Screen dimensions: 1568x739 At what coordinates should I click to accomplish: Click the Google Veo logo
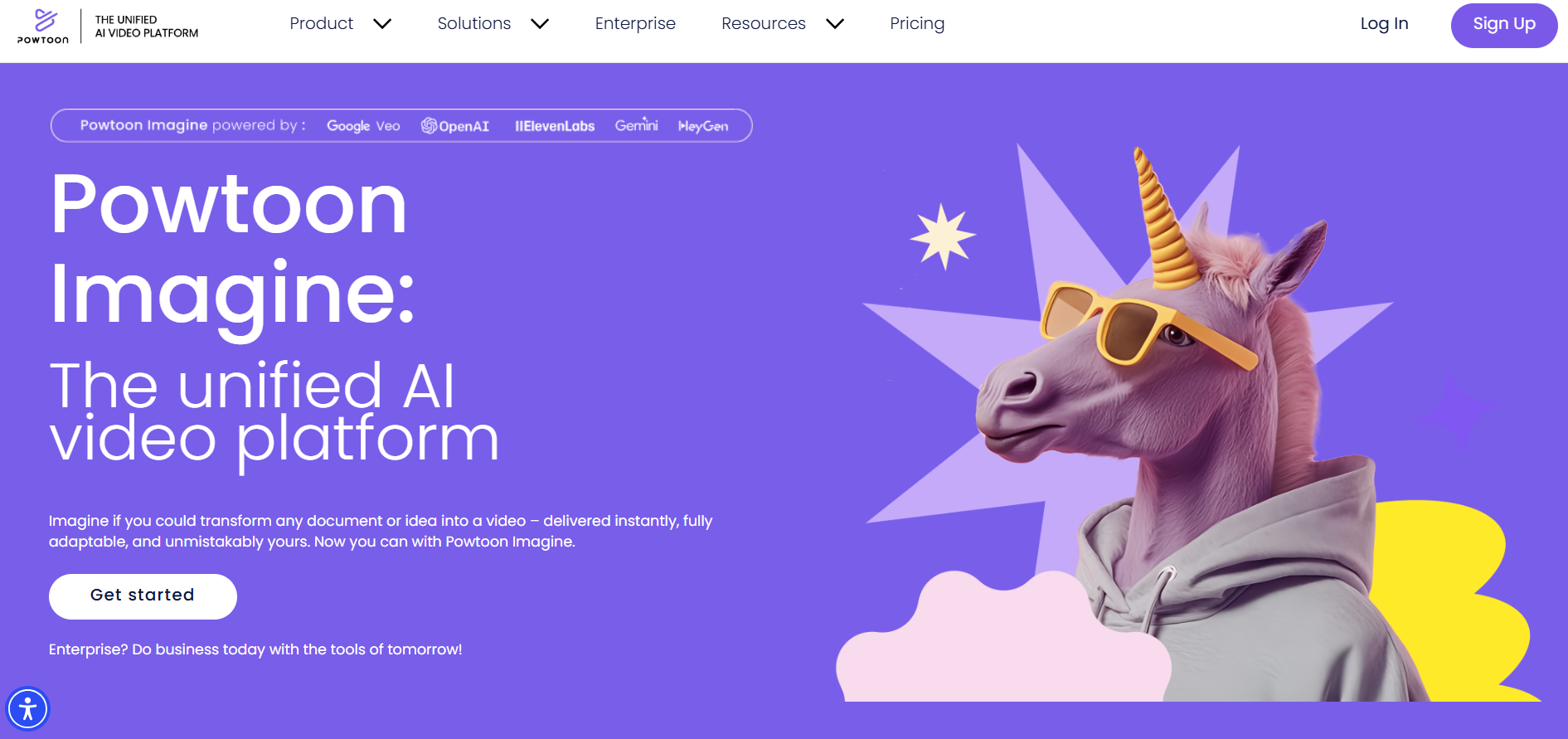point(363,126)
